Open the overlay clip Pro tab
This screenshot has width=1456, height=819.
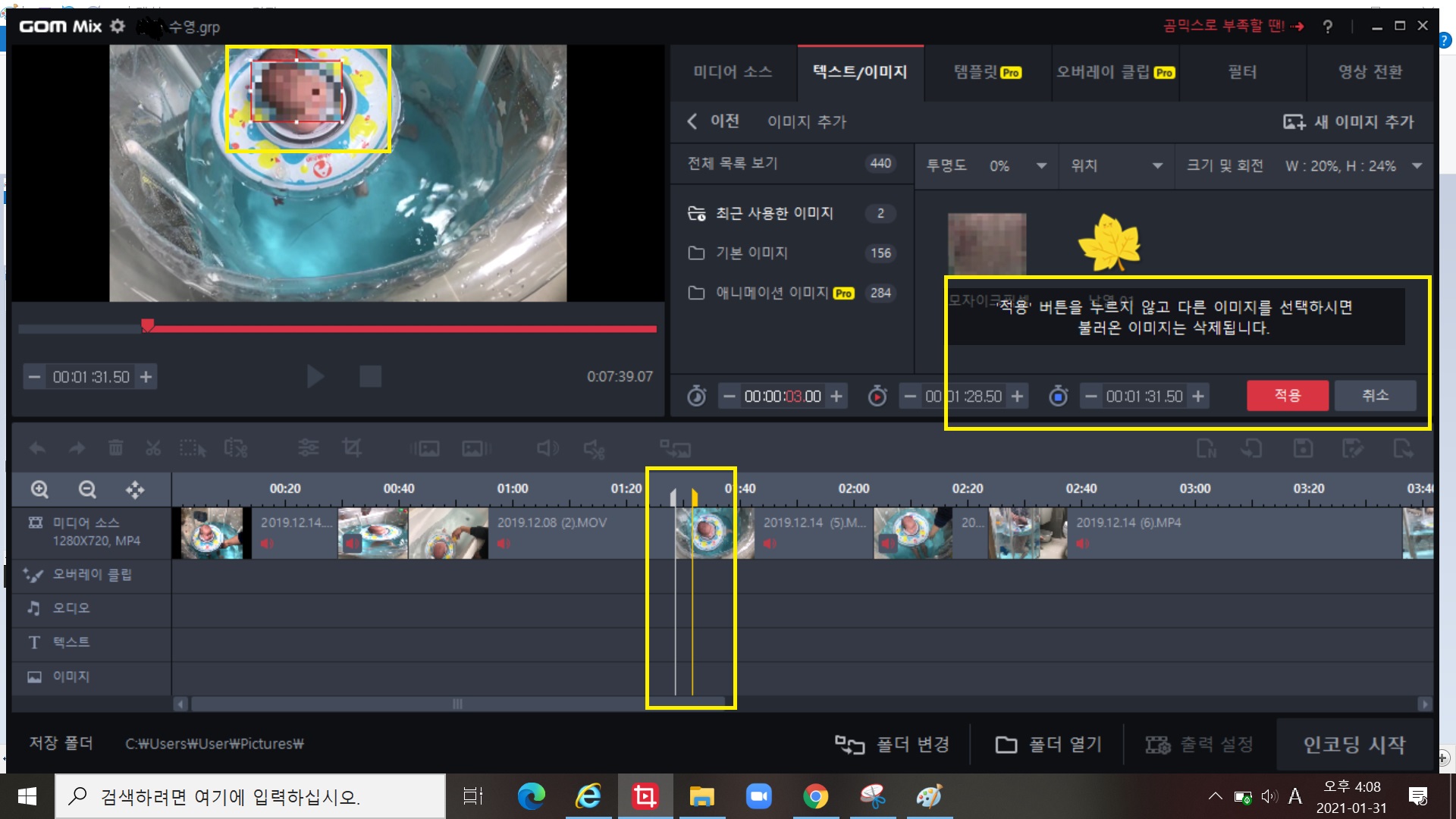tap(1116, 72)
